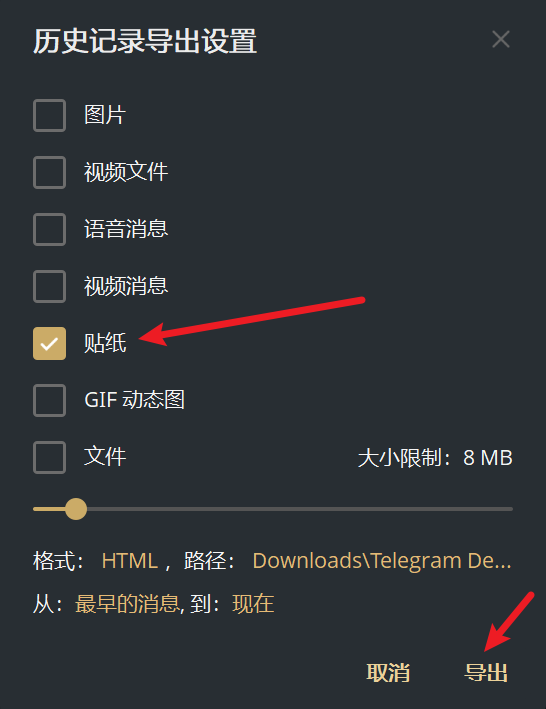The width and height of the screenshot is (546, 709).
Task: Change export format via the HTML link
Action: point(130,561)
